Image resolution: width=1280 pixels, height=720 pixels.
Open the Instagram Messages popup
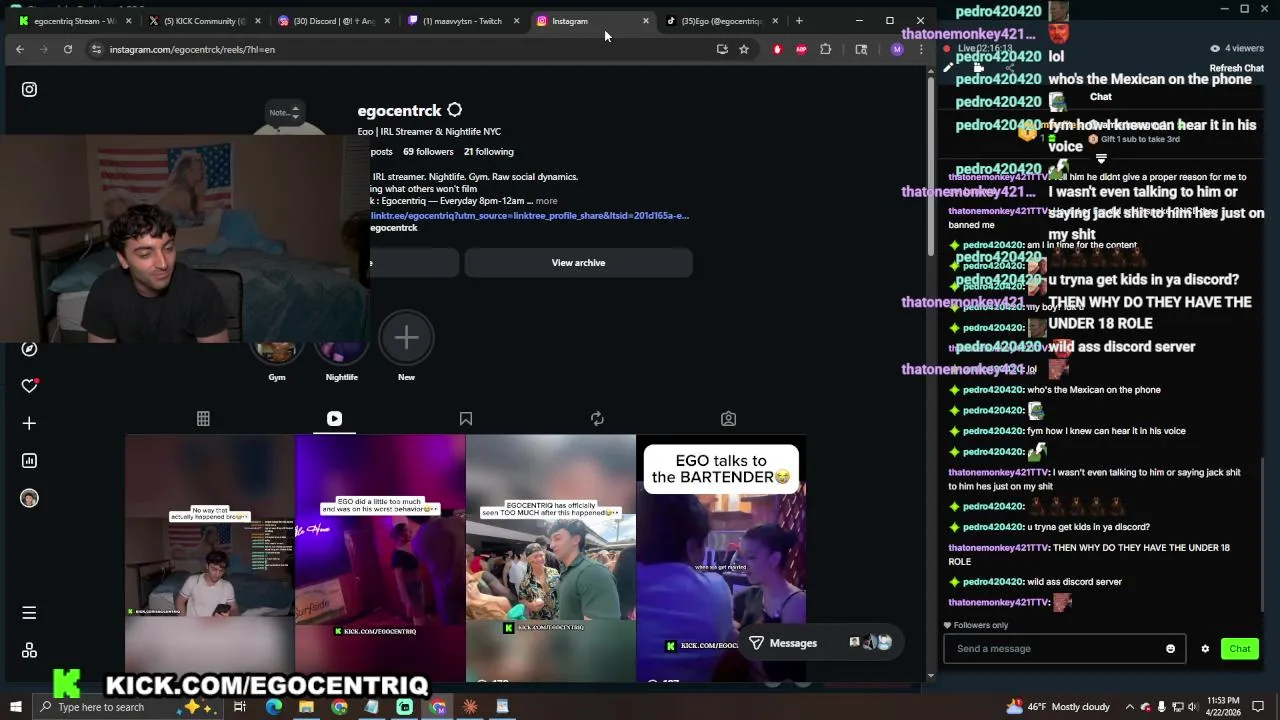pos(820,643)
